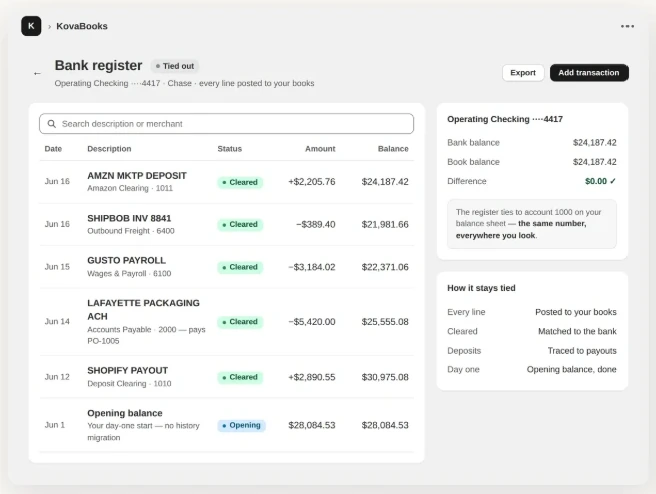
Task: Open the Opening balance entry
Action: 226,425
